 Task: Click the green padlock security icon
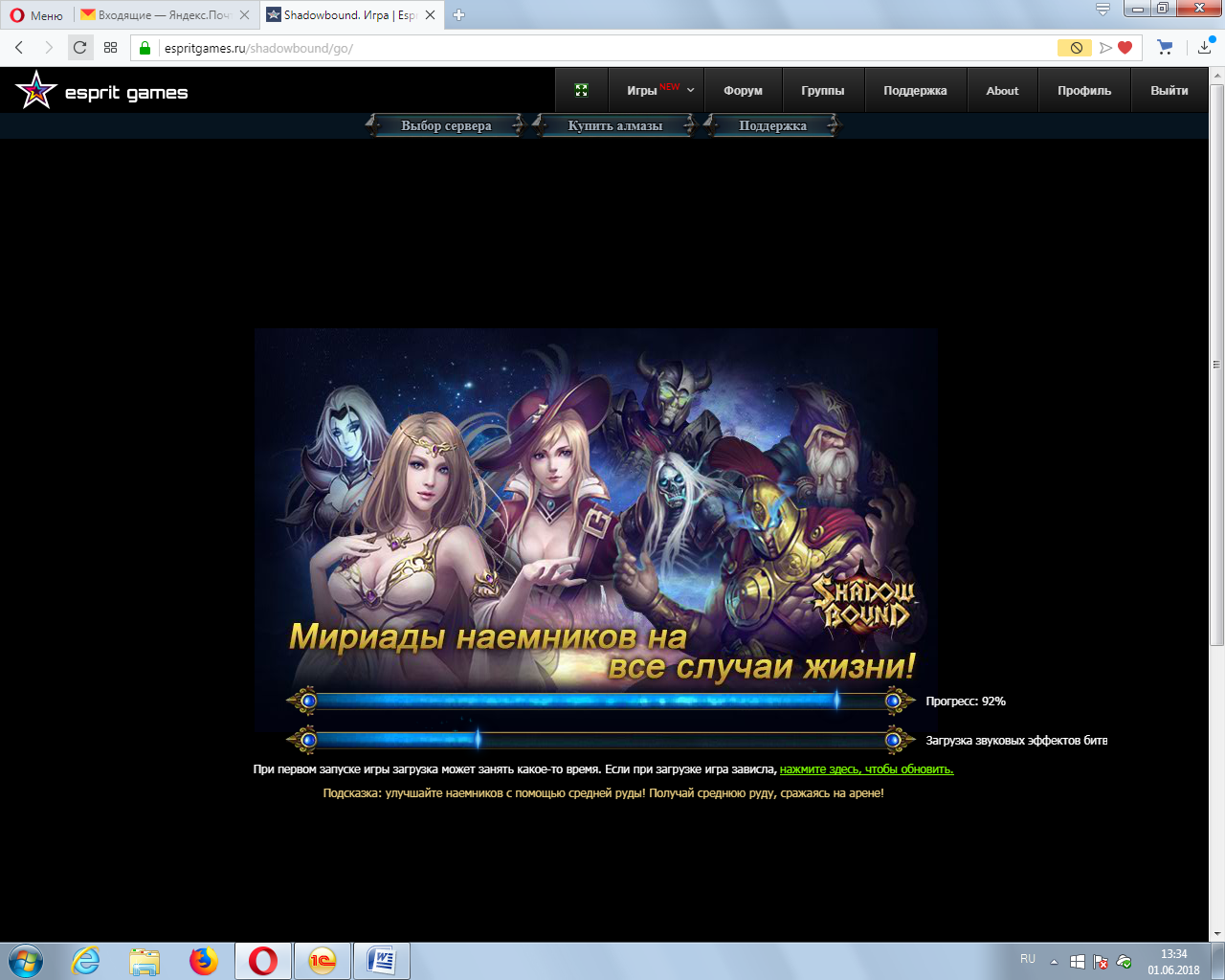pos(145,48)
